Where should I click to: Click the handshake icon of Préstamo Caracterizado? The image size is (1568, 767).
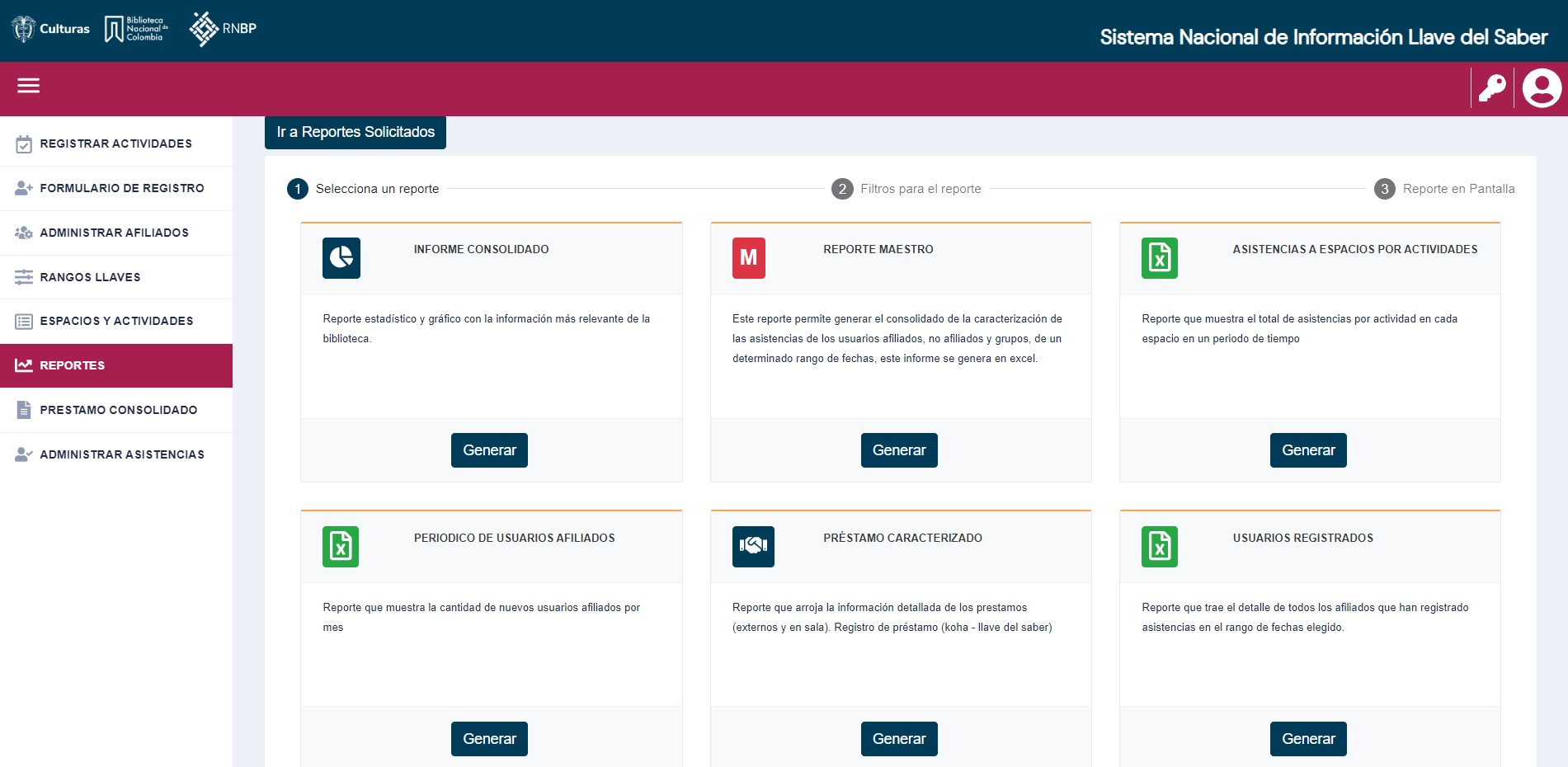(x=753, y=547)
